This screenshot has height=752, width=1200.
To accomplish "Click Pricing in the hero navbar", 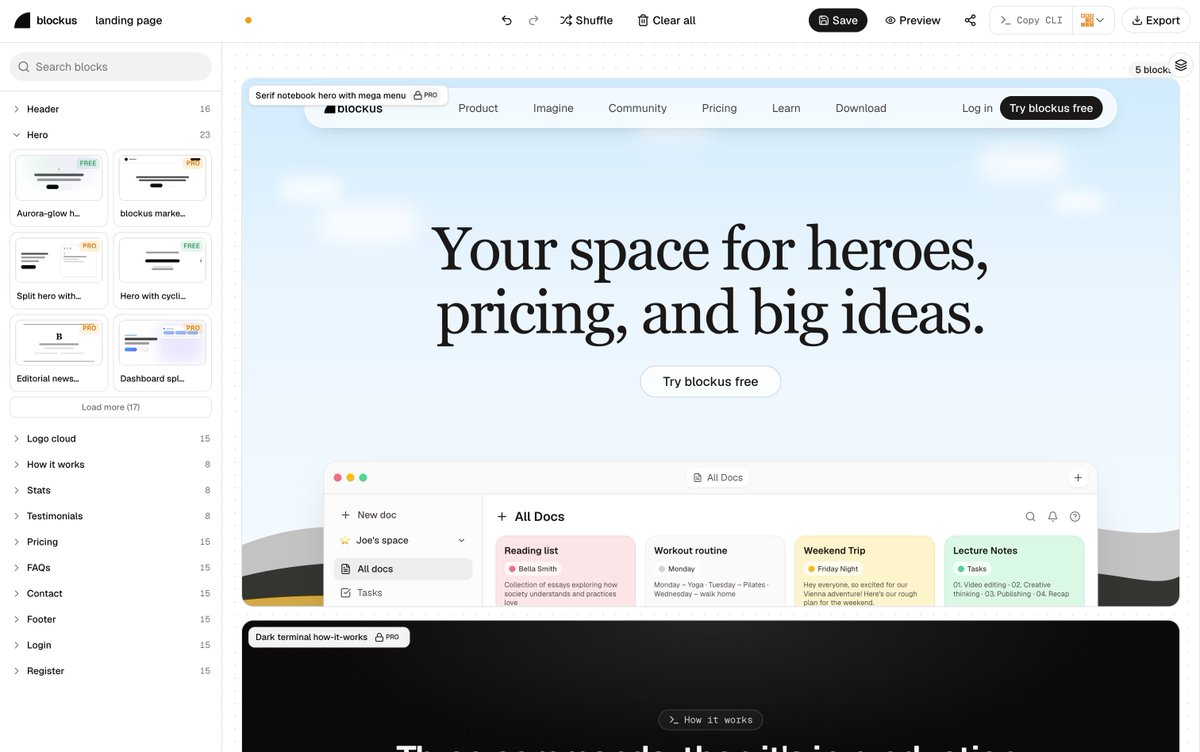I will [719, 108].
